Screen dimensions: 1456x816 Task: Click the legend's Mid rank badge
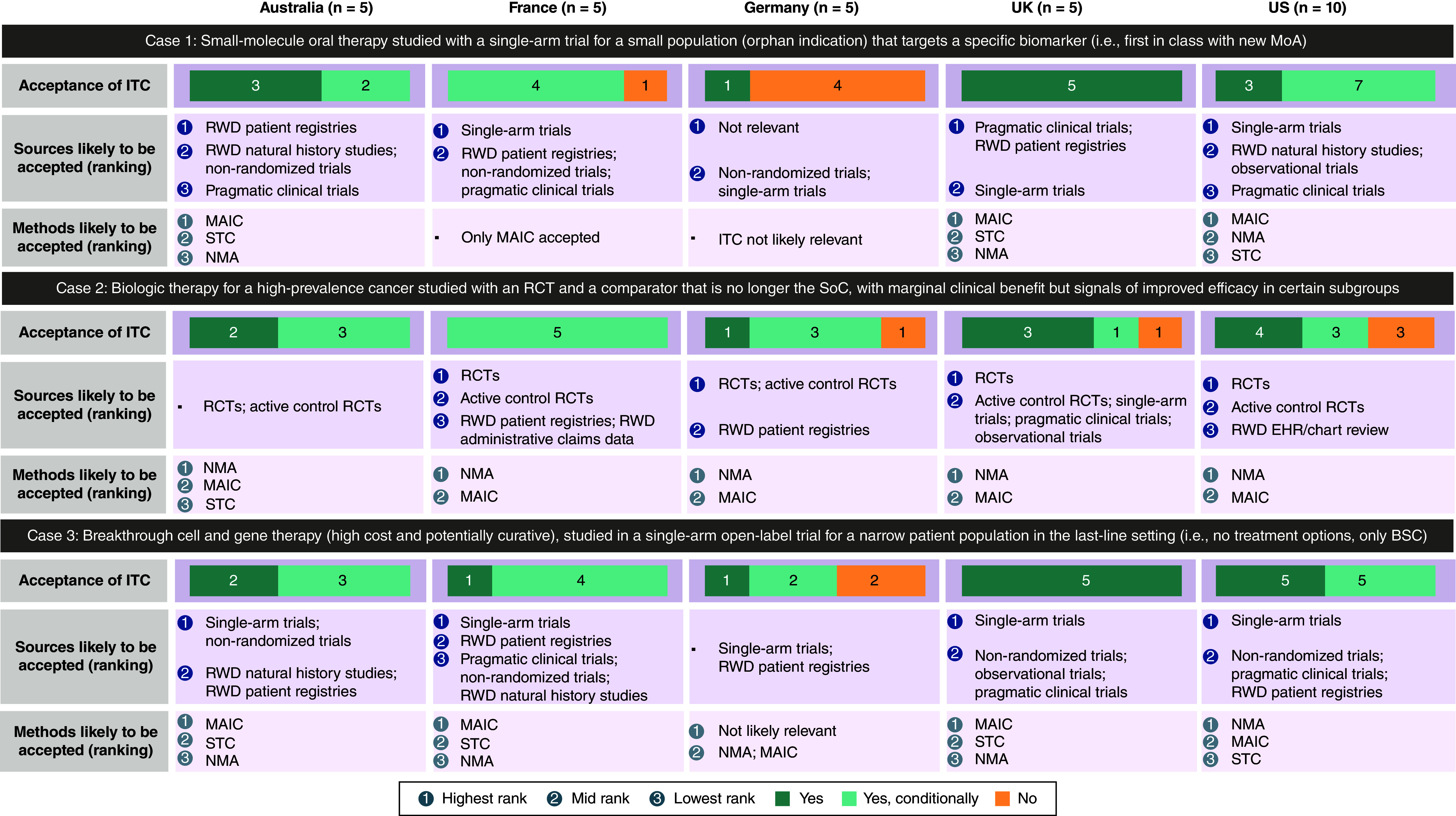(x=554, y=798)
